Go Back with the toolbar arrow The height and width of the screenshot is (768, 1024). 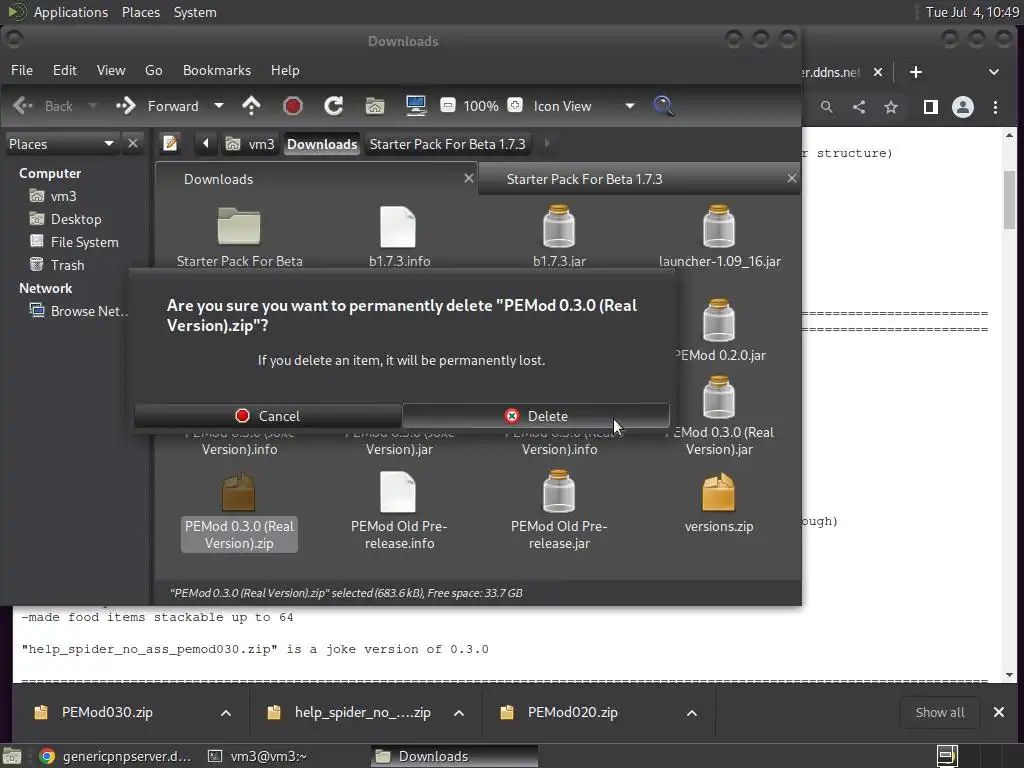42,106
